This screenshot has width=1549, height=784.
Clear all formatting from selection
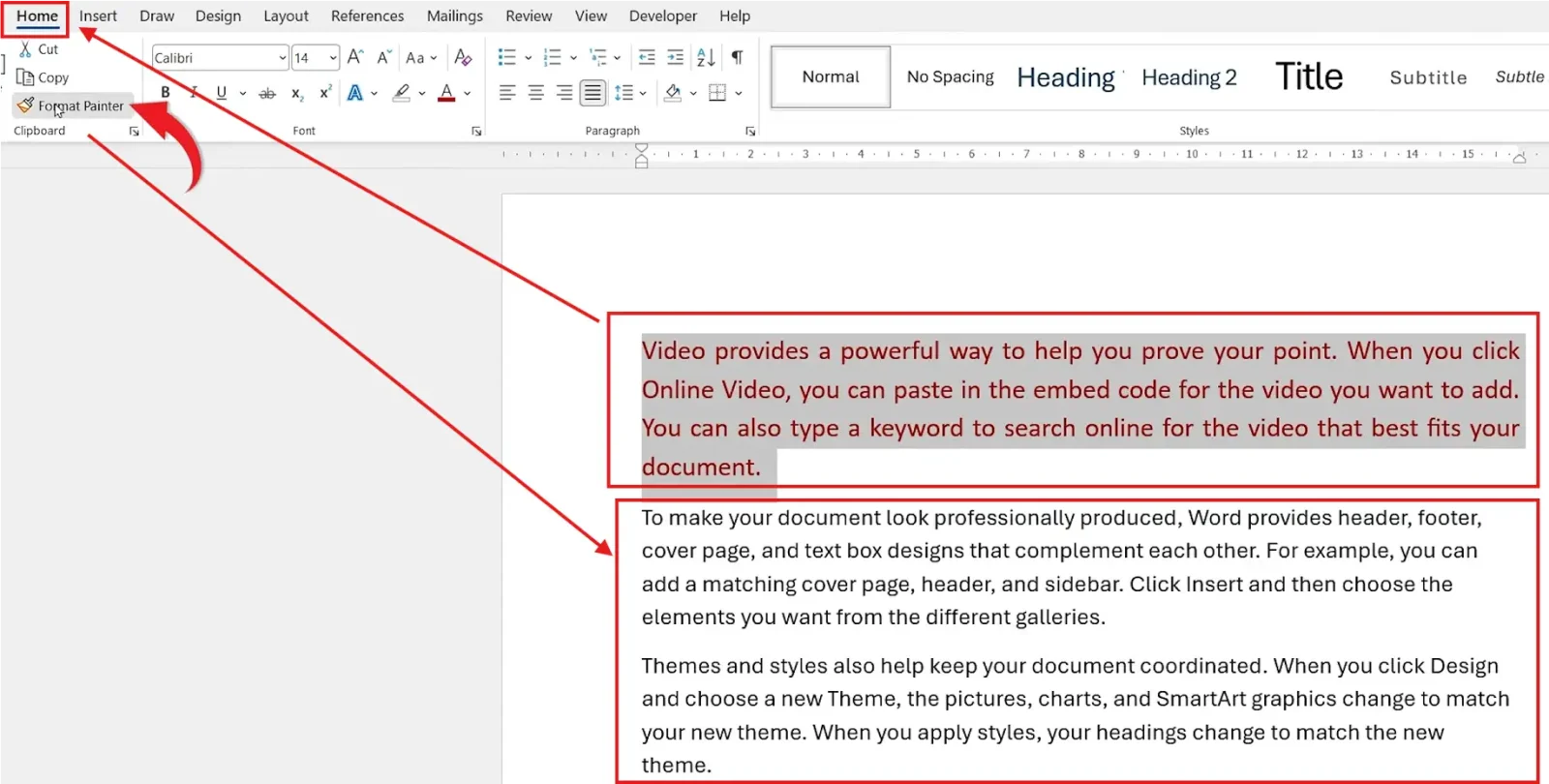[463, 57]
